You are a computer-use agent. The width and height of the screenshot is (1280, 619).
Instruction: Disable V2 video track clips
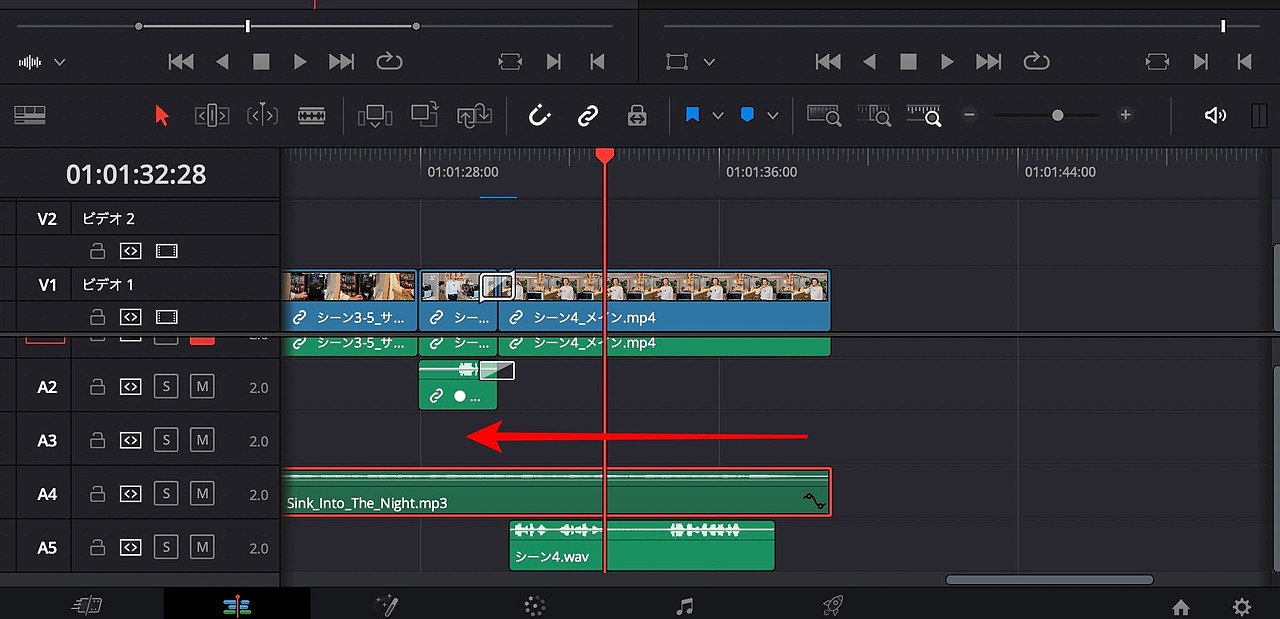(x=167, y=251)
